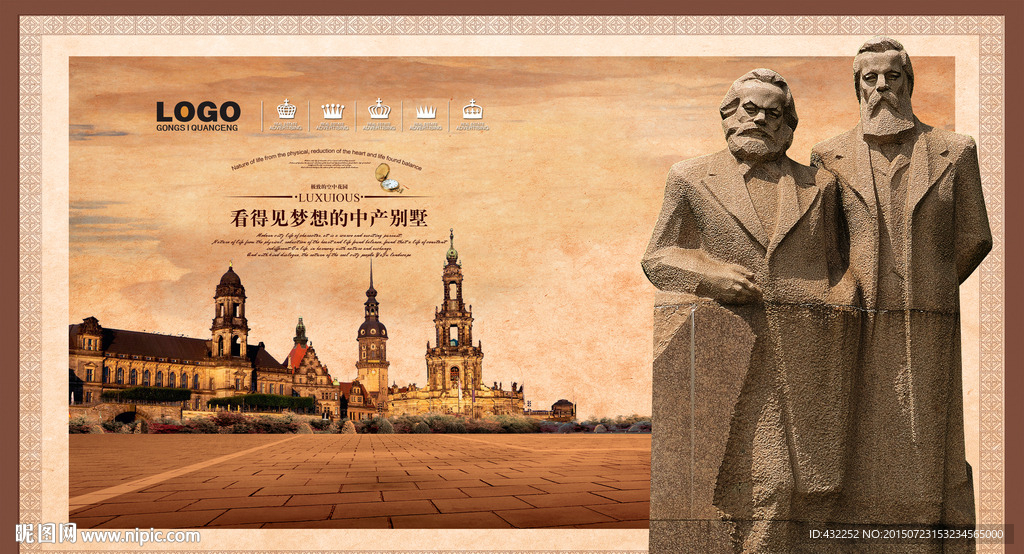
Task: Click the curved 'Nature of life' tagline
Action: point(326,159)
